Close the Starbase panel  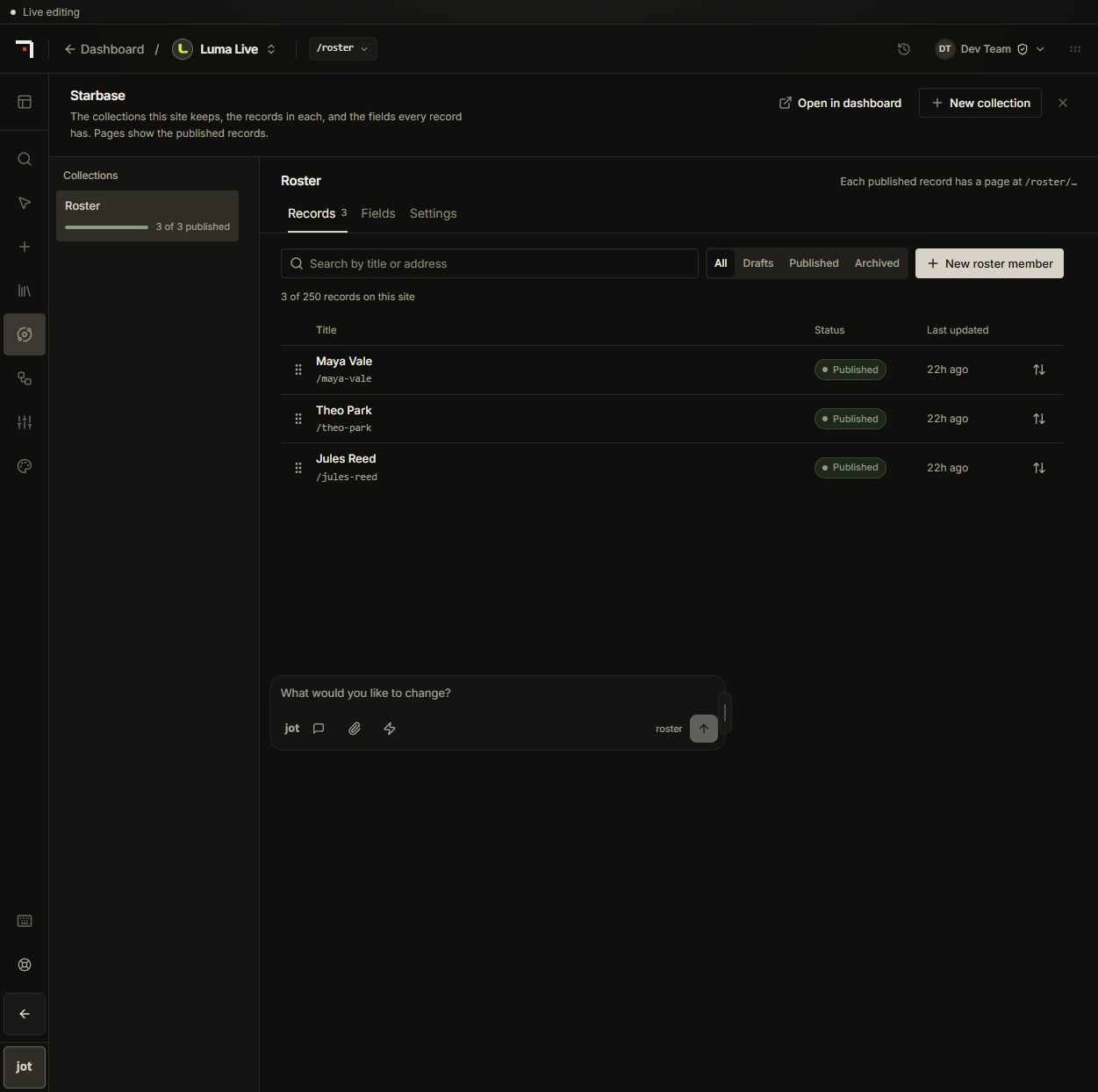click(1063, 103)
